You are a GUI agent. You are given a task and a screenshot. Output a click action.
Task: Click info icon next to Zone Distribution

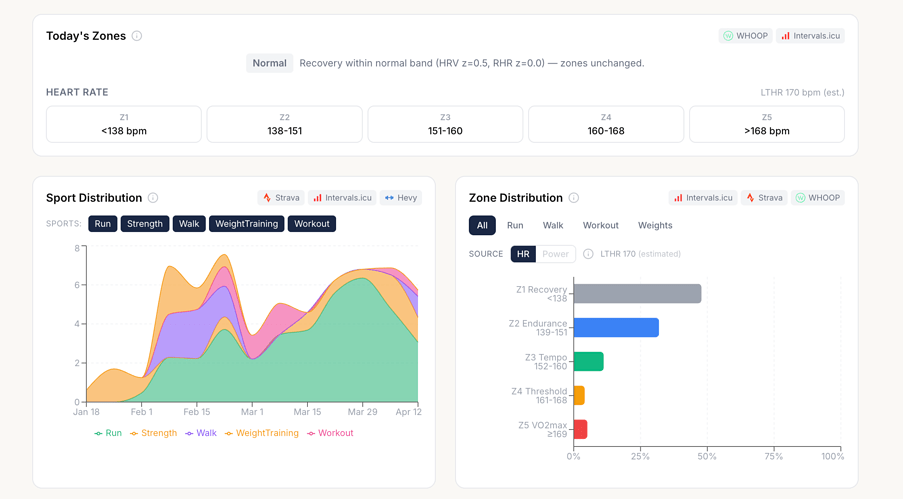click(574, 198)
